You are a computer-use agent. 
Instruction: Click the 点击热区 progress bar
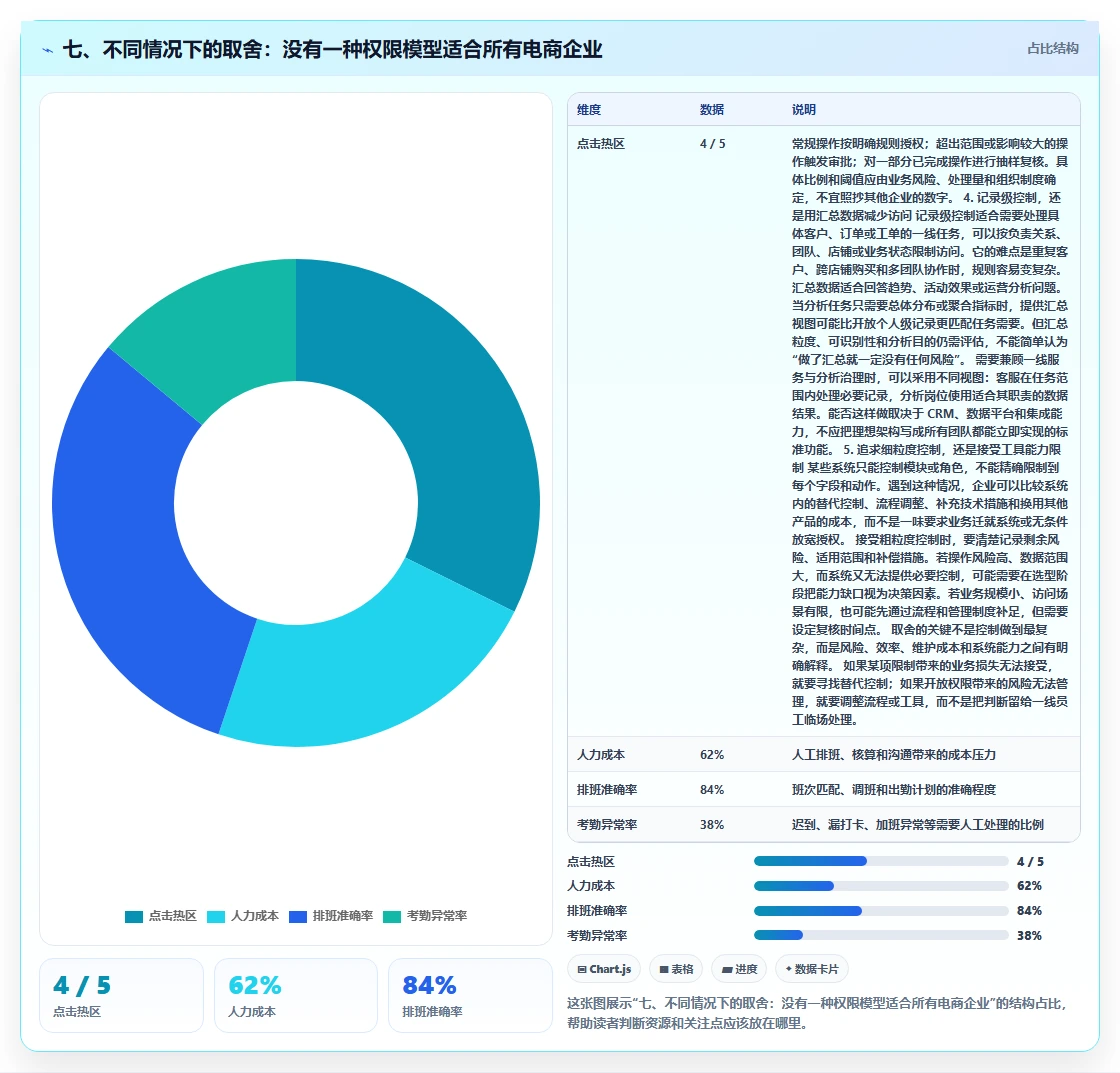tap(881, 862)
